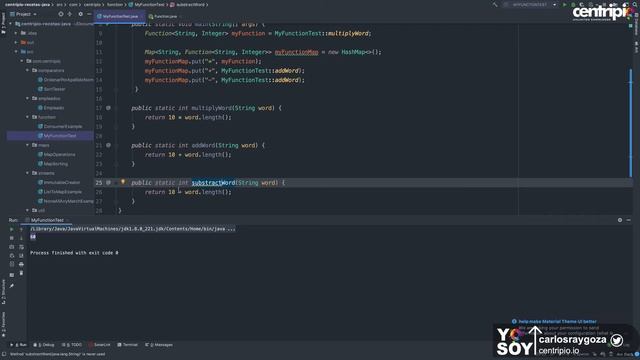Click the Build hammer icon in top toolbar
The height and width of the screenshot is (360, 640).
(495, 4)
